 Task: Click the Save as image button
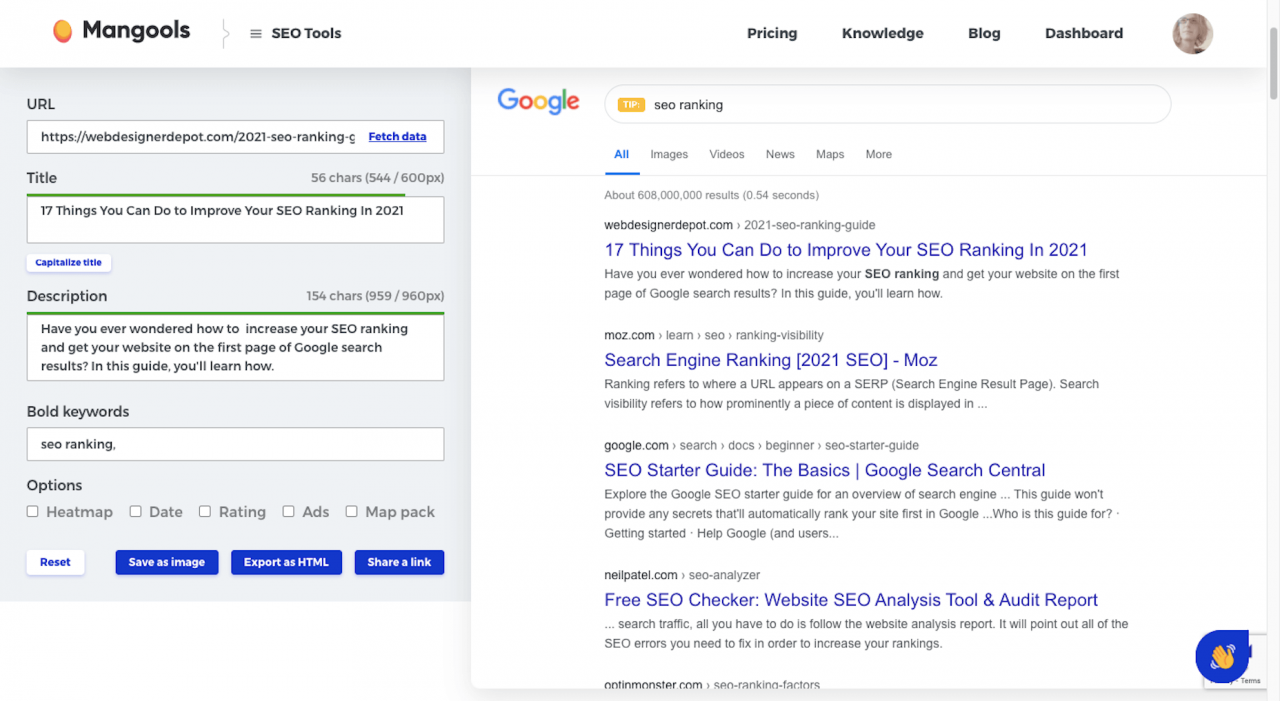166,562
